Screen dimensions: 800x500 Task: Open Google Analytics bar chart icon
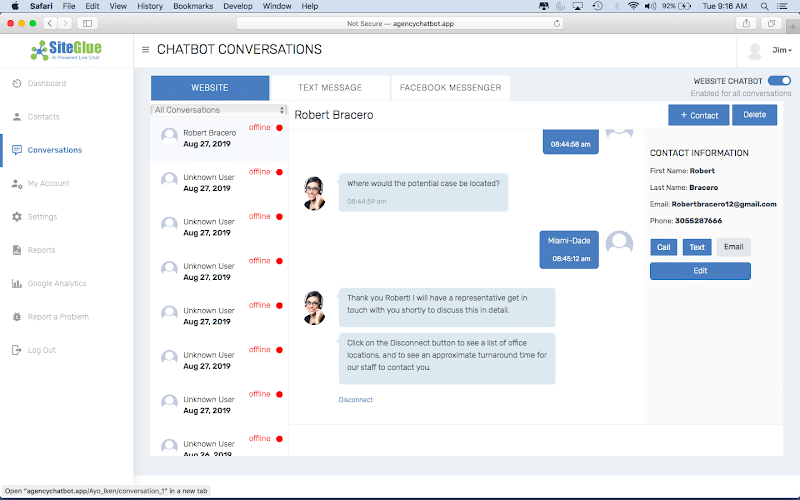(x=17, y=284)
